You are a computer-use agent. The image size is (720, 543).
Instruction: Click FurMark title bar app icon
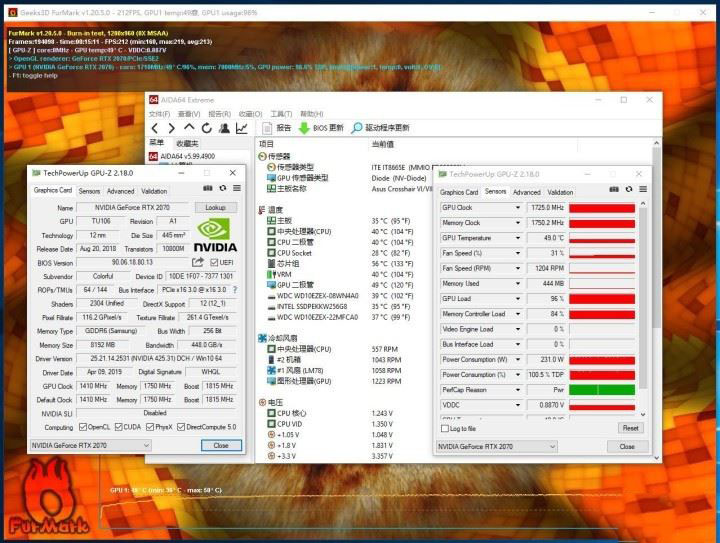13,12
